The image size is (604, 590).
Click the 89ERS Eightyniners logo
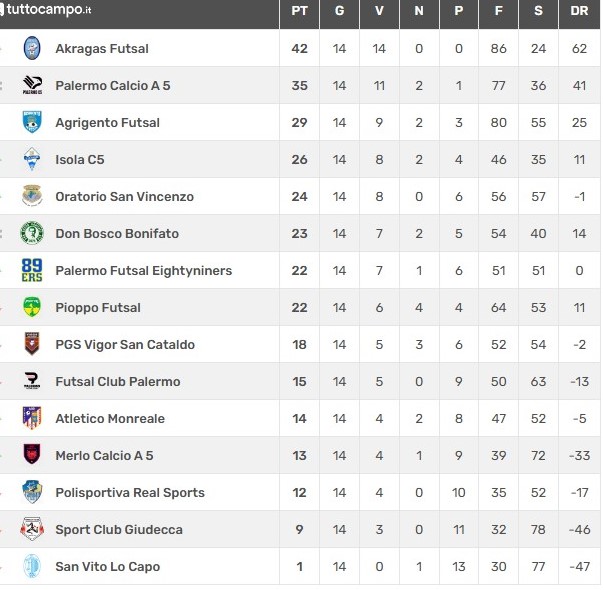[32, 270]
